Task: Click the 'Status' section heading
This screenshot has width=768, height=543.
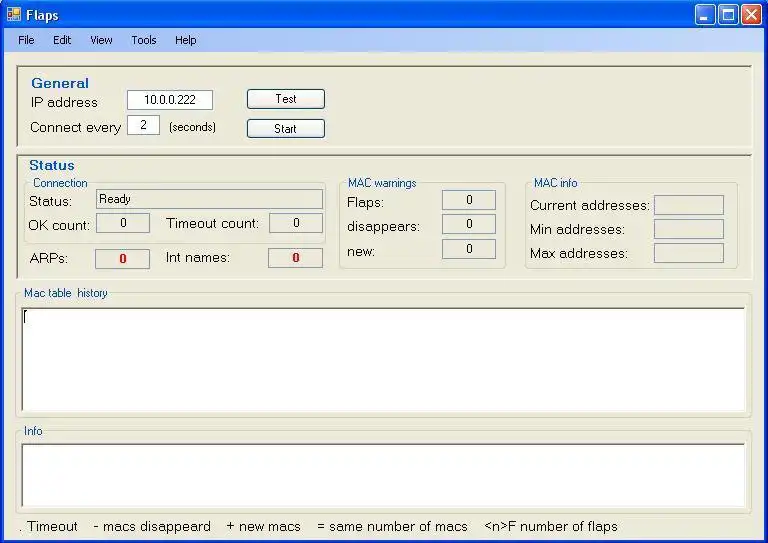Action: pos(52,165)
